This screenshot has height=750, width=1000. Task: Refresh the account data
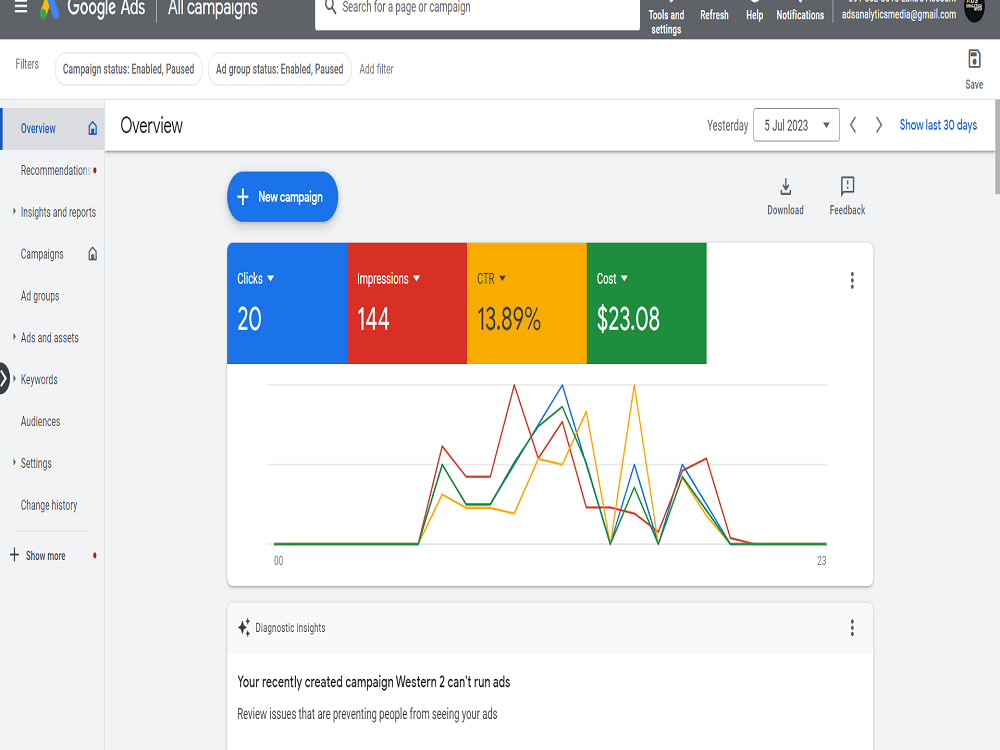click(x=714, y=13)
